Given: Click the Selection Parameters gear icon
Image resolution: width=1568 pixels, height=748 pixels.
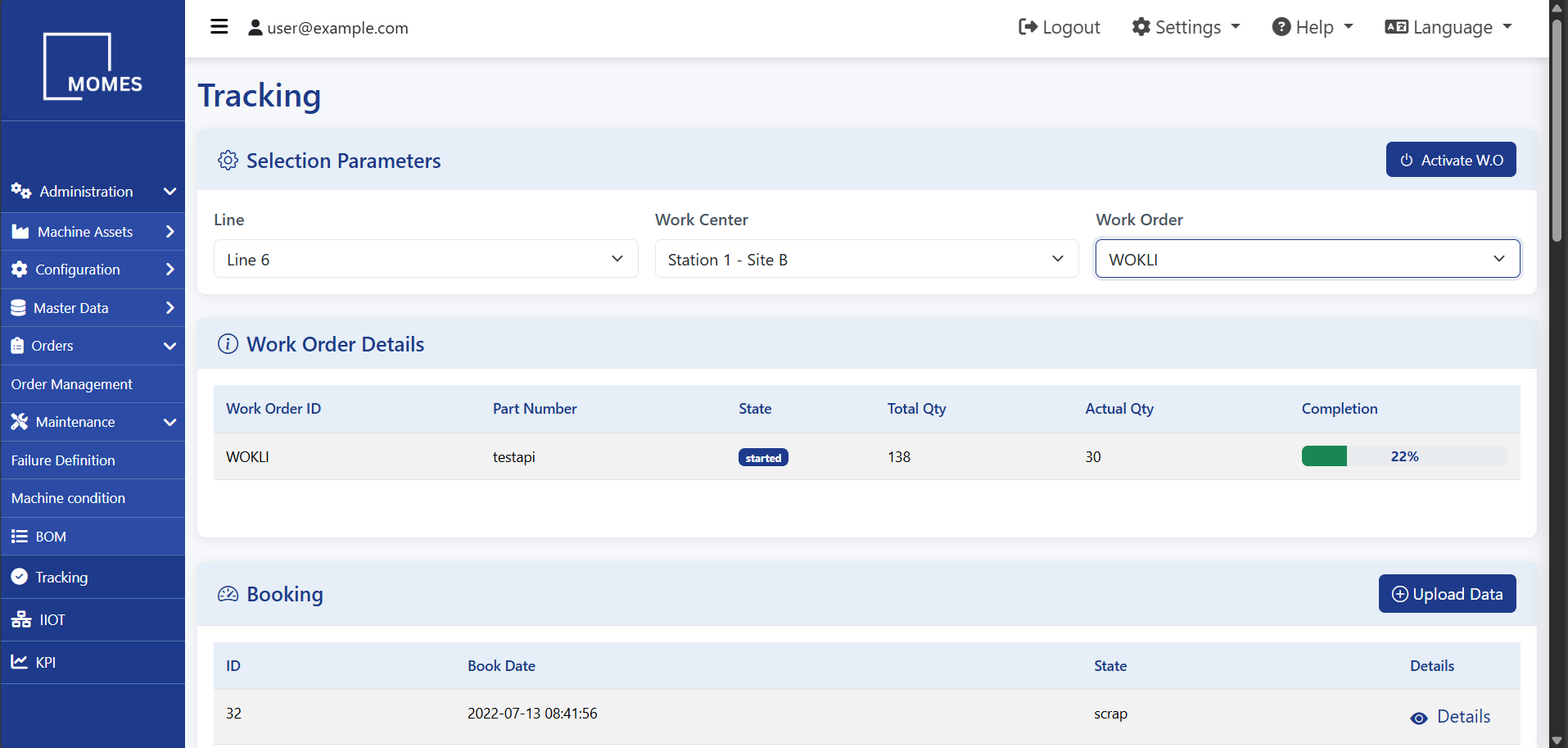Looking at the screenshot, I should click(x=228, y=161).
